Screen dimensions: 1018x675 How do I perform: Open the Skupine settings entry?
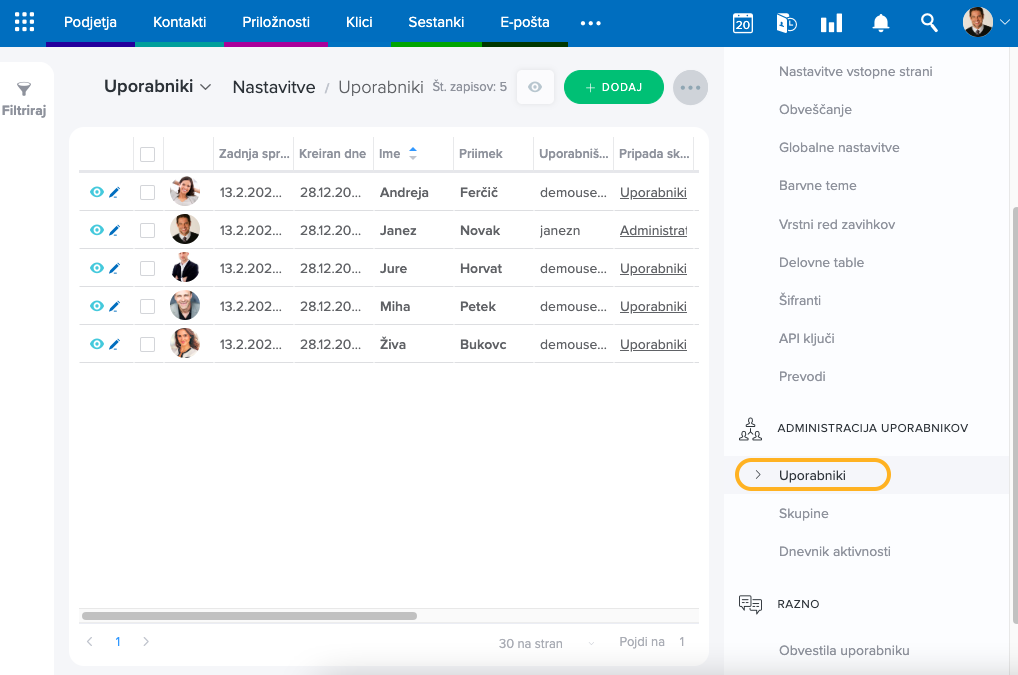point(803,513)
